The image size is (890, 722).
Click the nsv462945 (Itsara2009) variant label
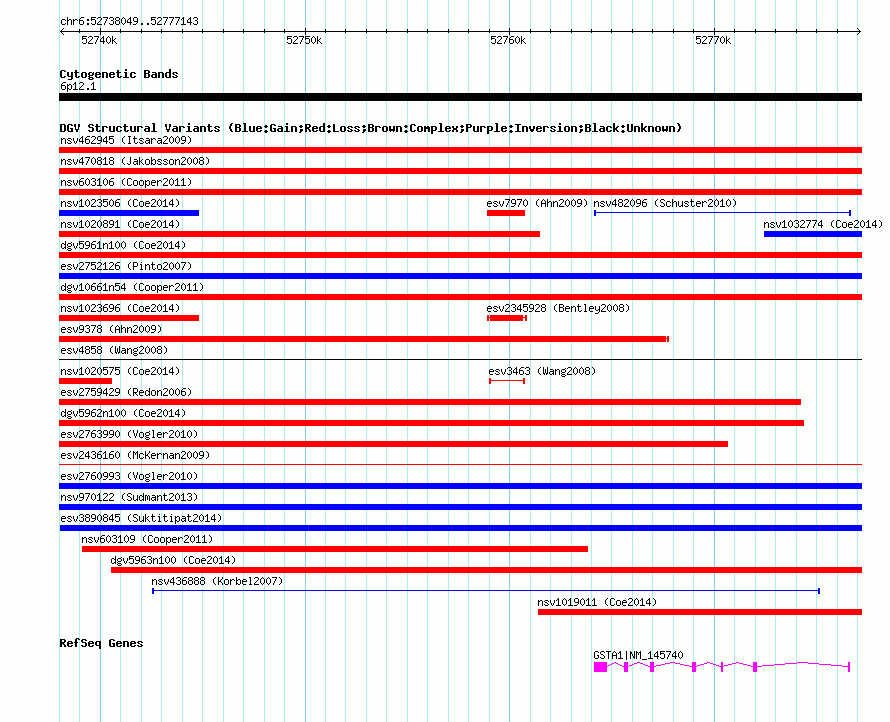126,140
